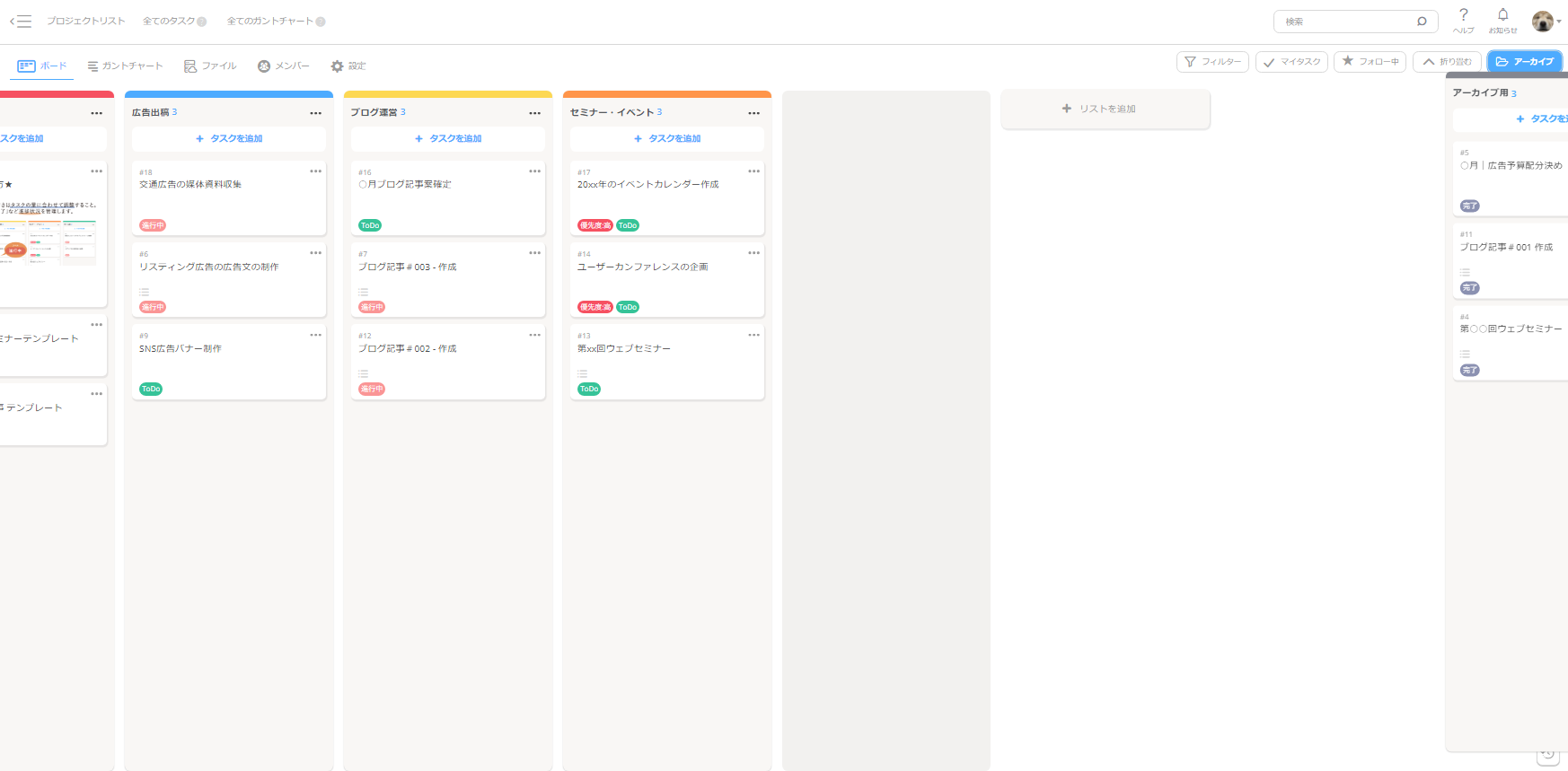Open セミナー・イベント list options menu
This screenshot has height=771, width=1568.
pos(753,113)
